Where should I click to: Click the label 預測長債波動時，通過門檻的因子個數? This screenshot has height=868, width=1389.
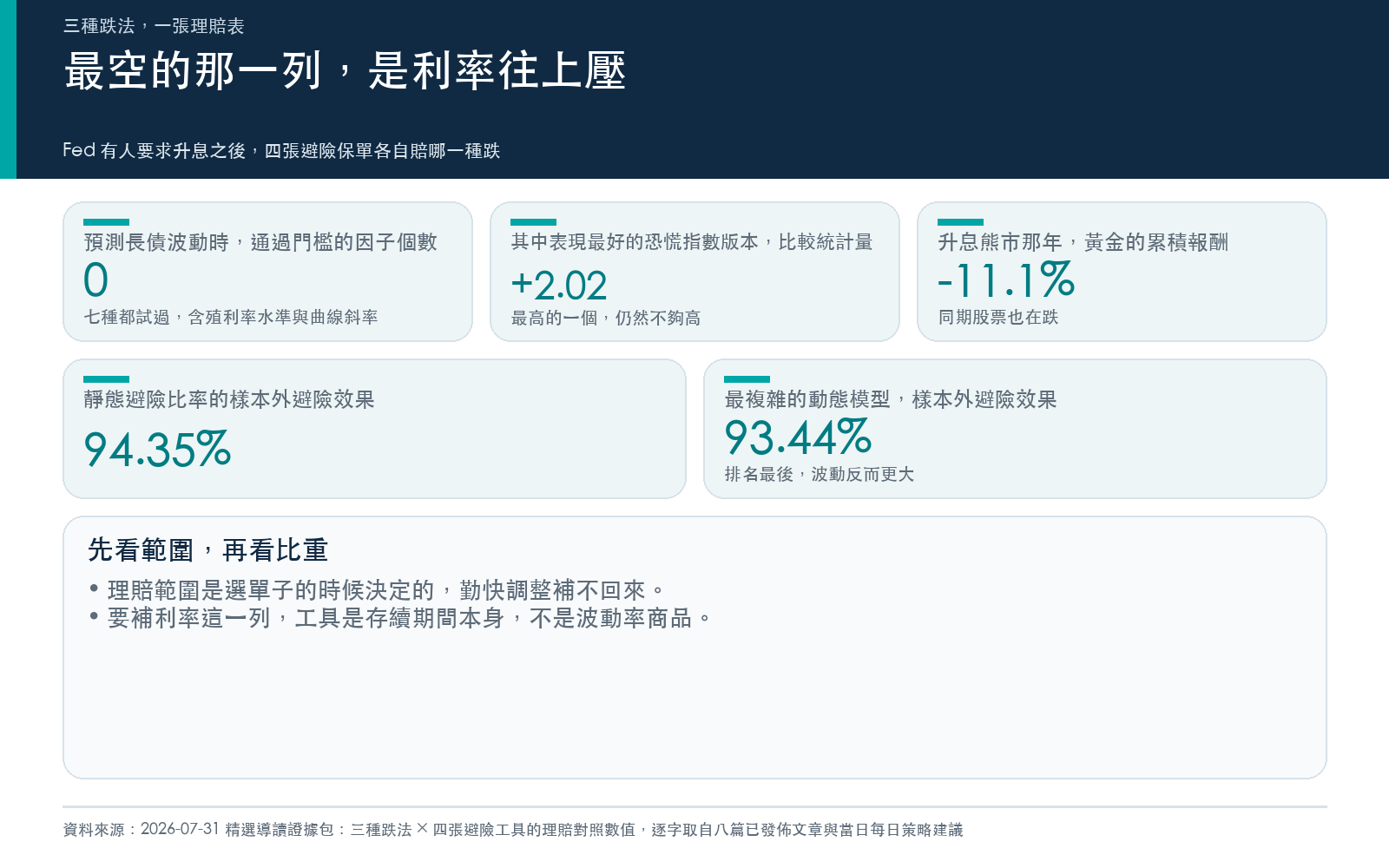(260, 242)
